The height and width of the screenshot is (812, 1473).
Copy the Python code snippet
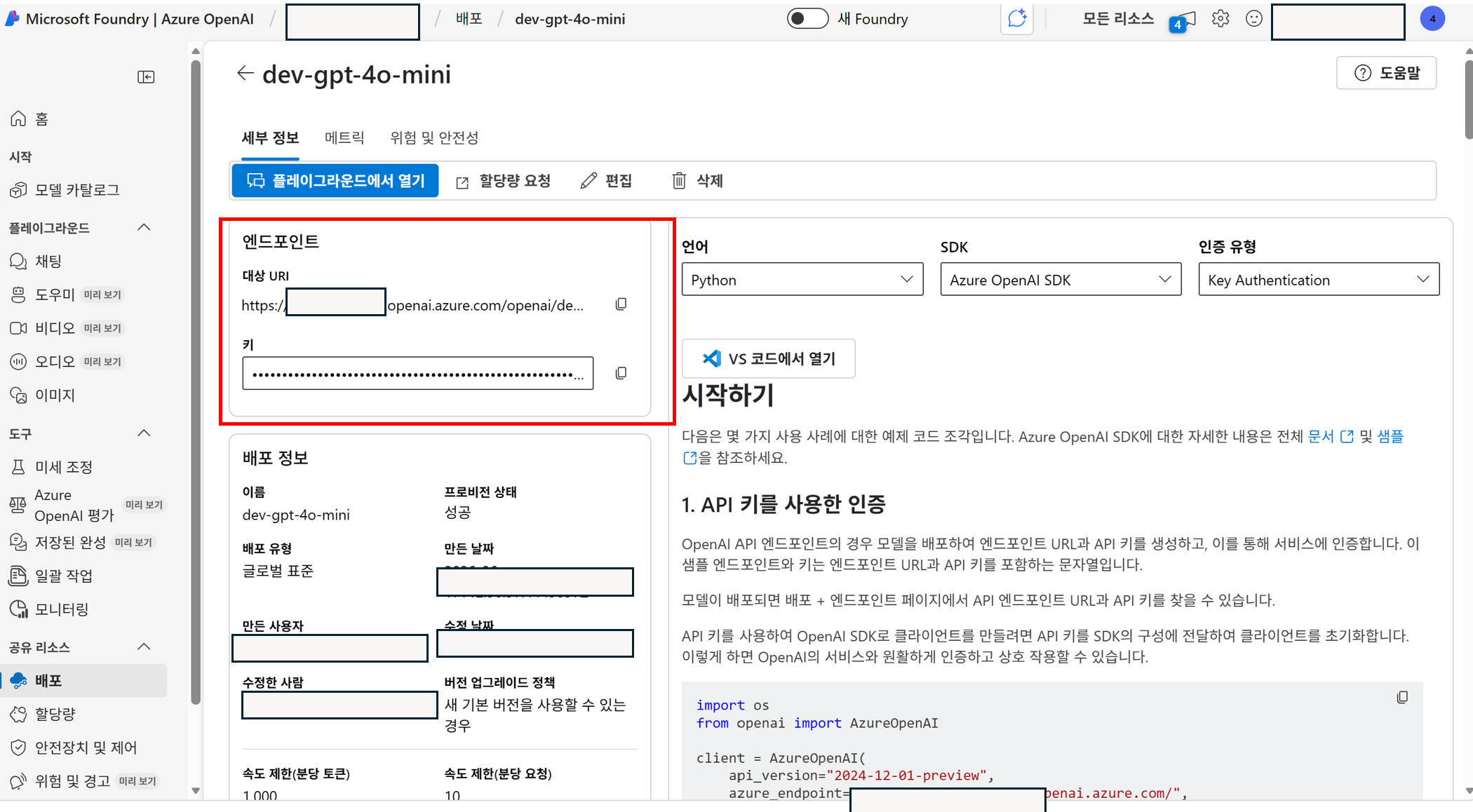pyautogui.click(x=1402, y=697)
